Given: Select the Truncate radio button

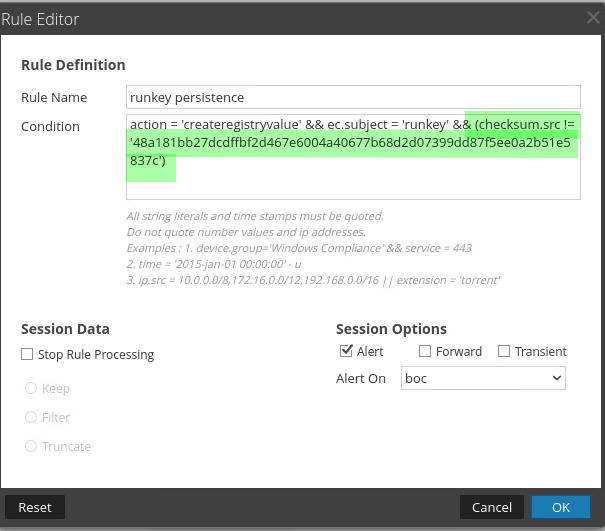Looking at the screenshot, I should [x=31, y=446].
